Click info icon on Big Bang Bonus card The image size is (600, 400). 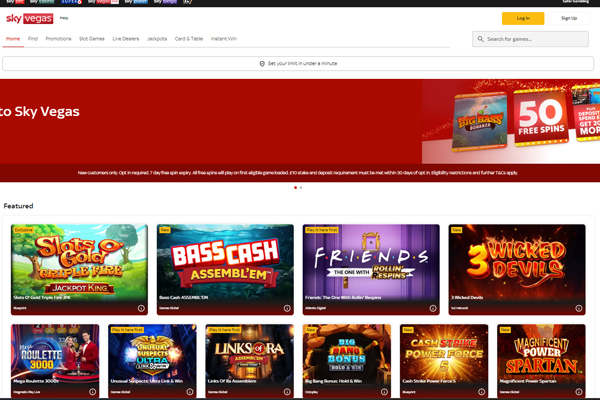tap(384, 392)
